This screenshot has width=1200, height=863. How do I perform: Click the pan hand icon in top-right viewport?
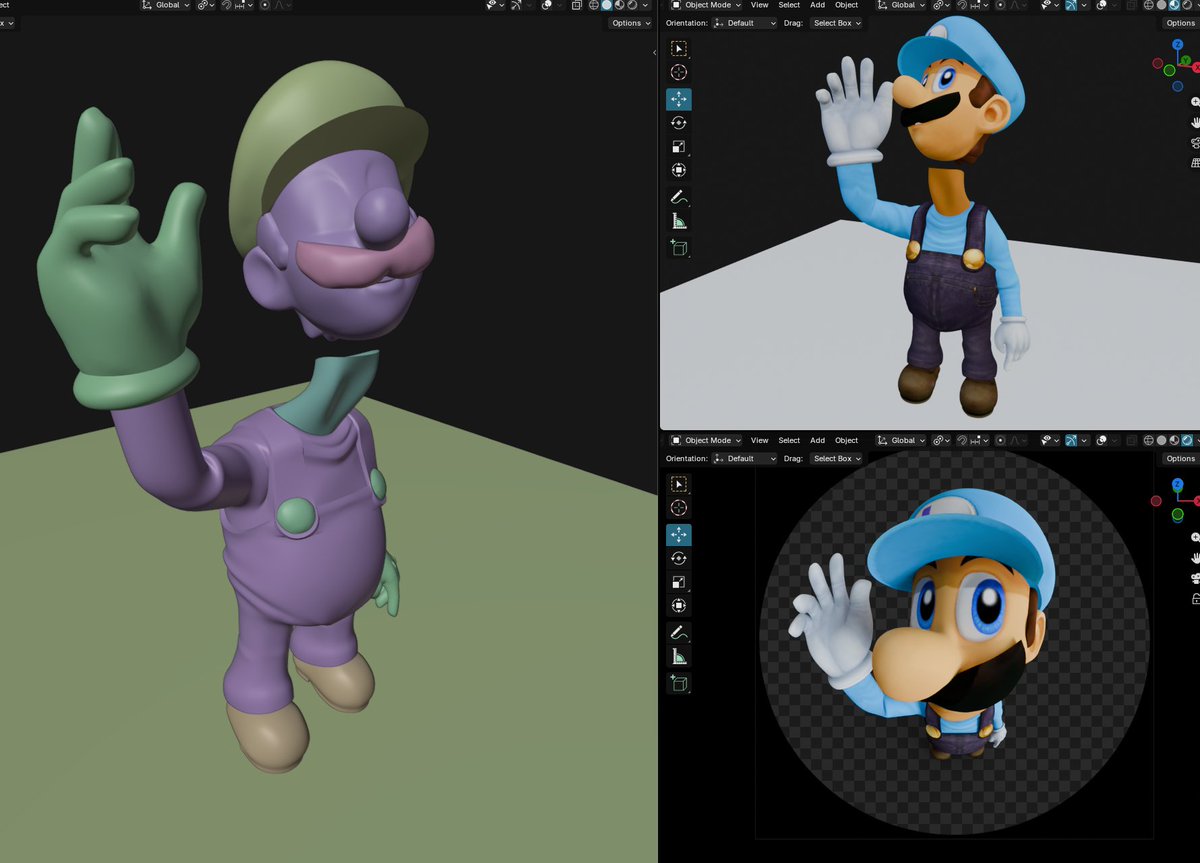click(1195, 122)
